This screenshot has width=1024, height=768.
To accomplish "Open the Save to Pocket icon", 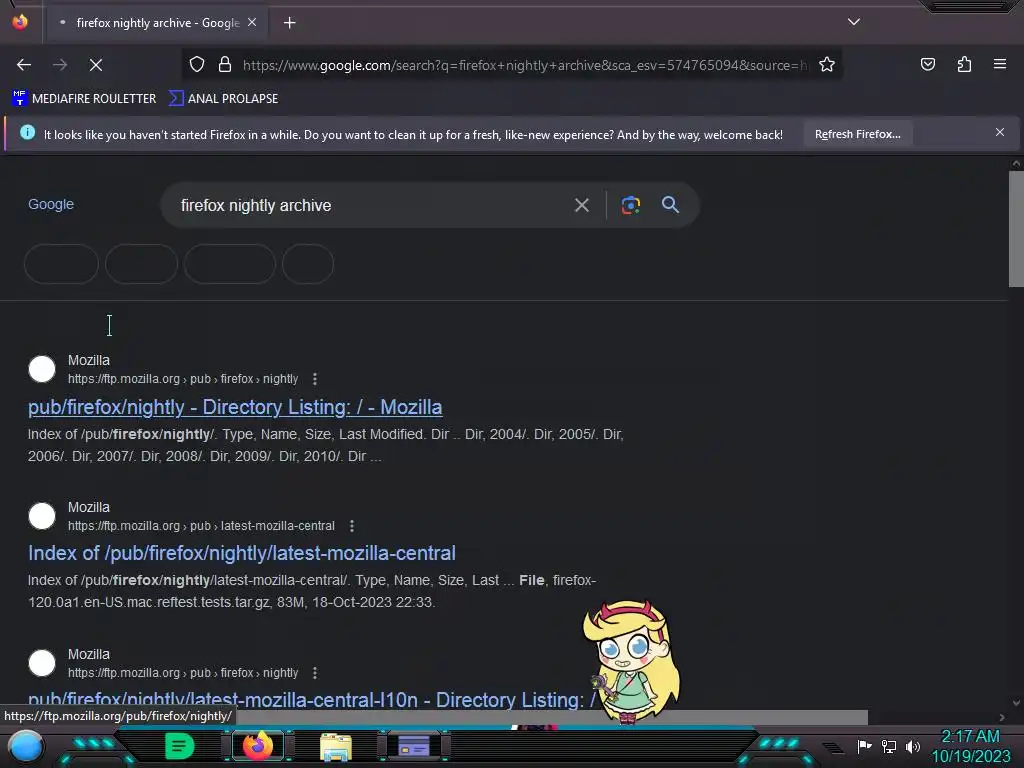I will click(927, 65).
